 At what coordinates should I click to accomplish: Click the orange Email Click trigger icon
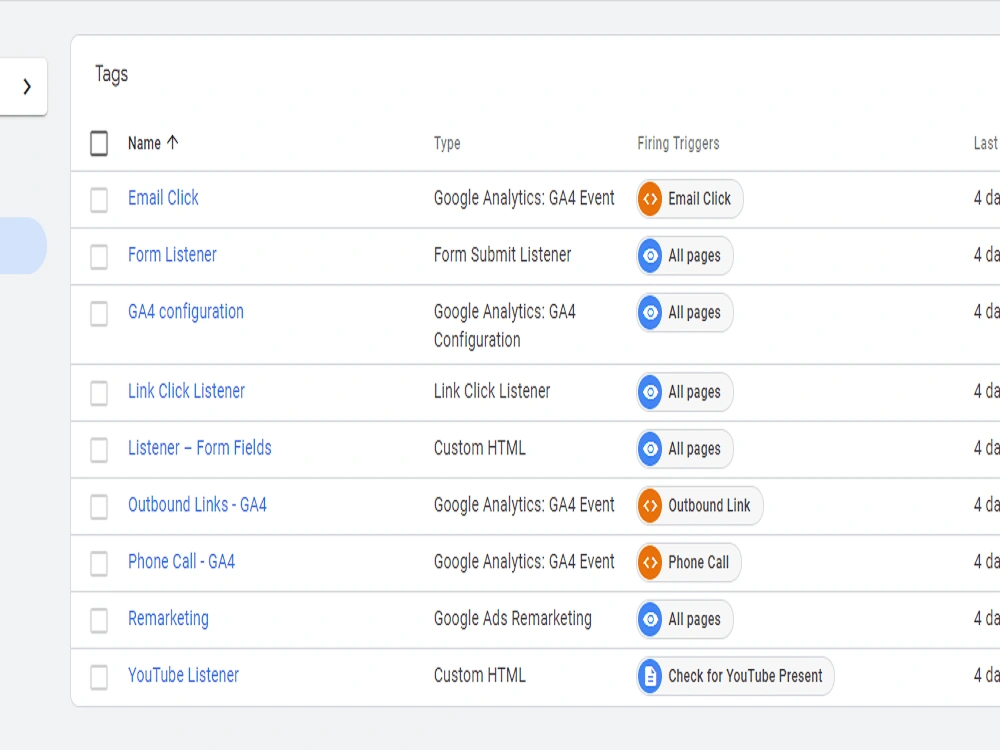click(x=650, y=199)
